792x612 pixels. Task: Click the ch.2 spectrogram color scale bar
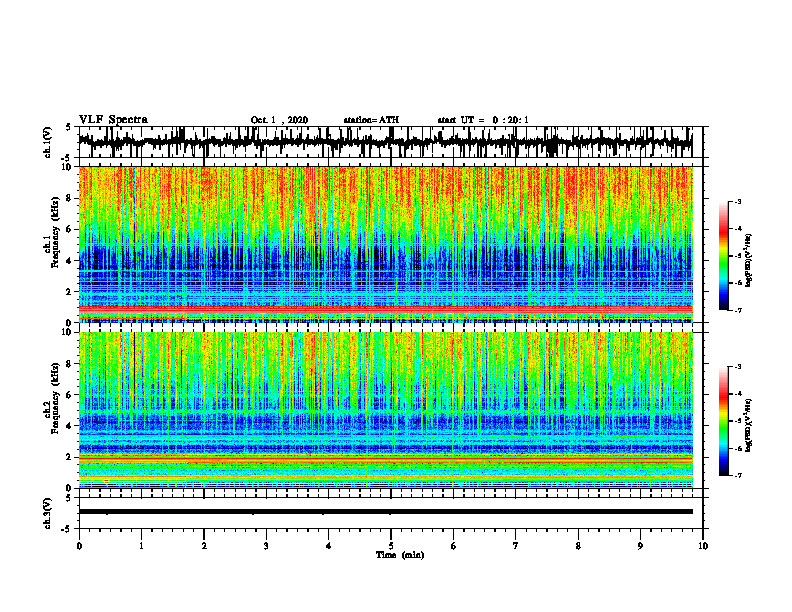tap(723, 421)
